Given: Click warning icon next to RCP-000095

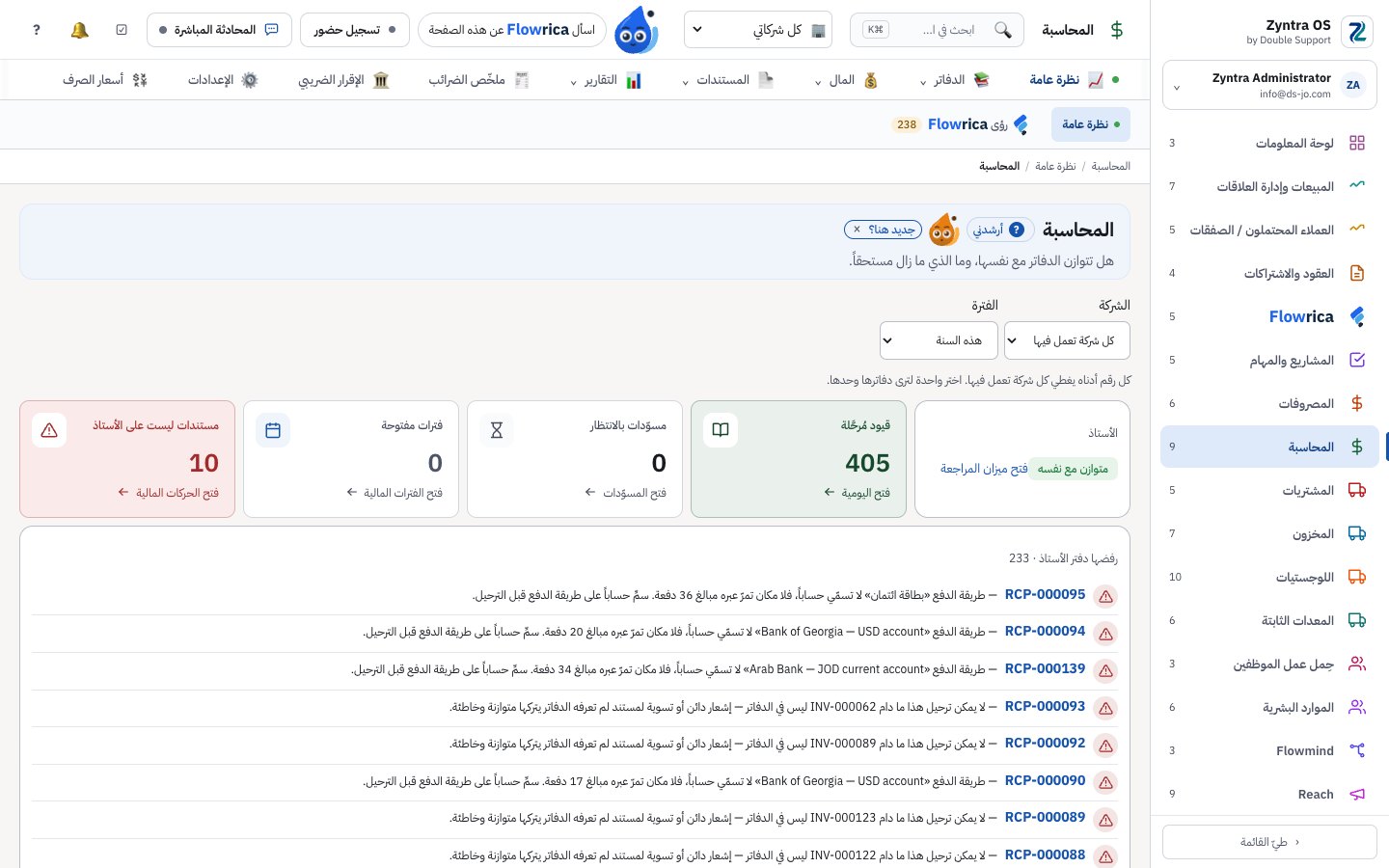Looking at the screenshot, I should click(1106, 596).
